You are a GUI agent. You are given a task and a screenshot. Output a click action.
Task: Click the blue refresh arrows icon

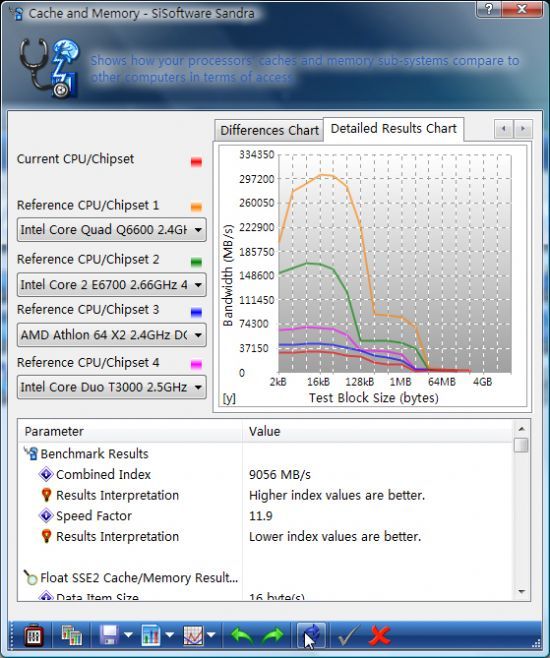(311, 635)
